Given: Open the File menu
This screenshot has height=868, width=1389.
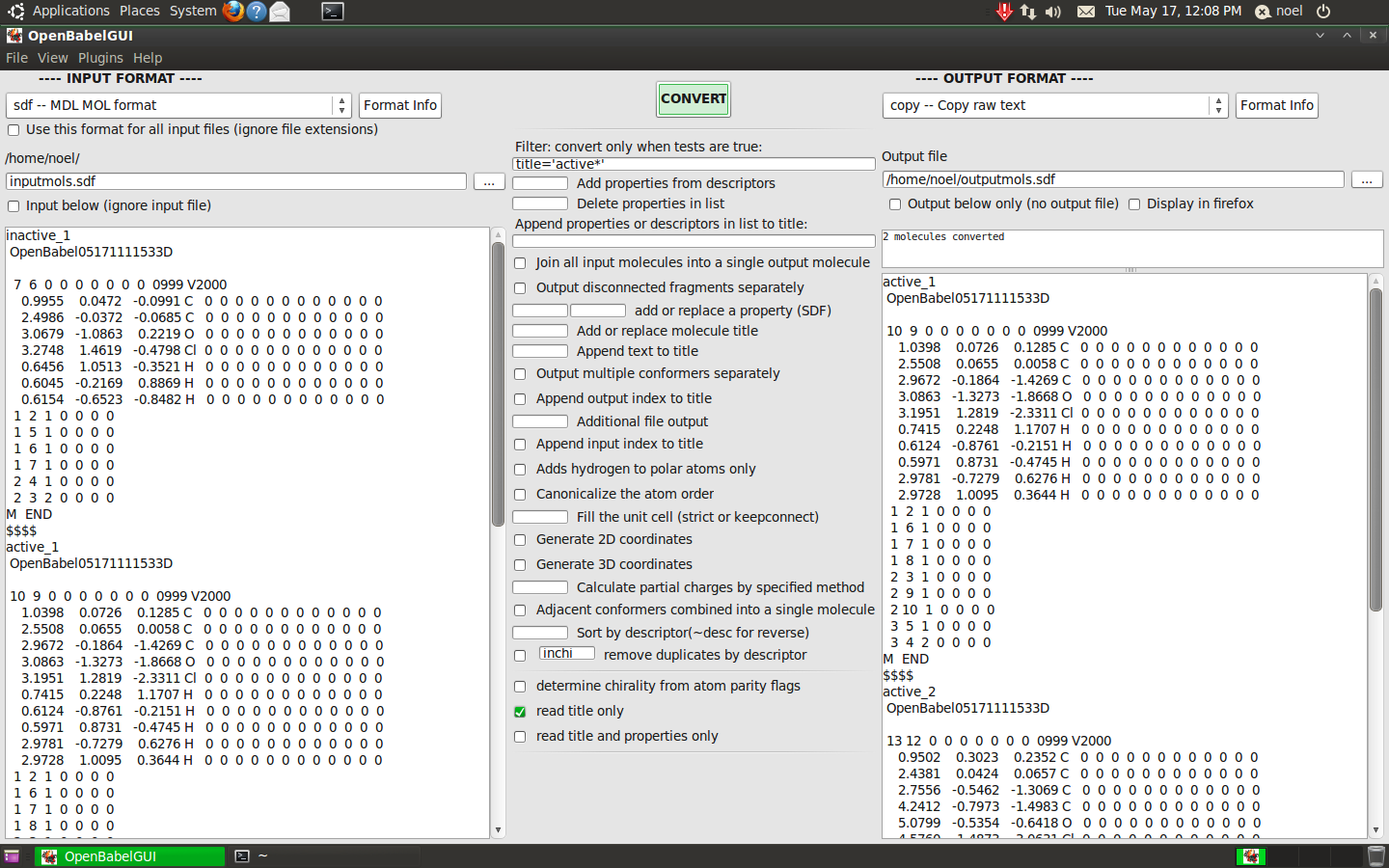Looking at the screenshot, I should (16, 58).
